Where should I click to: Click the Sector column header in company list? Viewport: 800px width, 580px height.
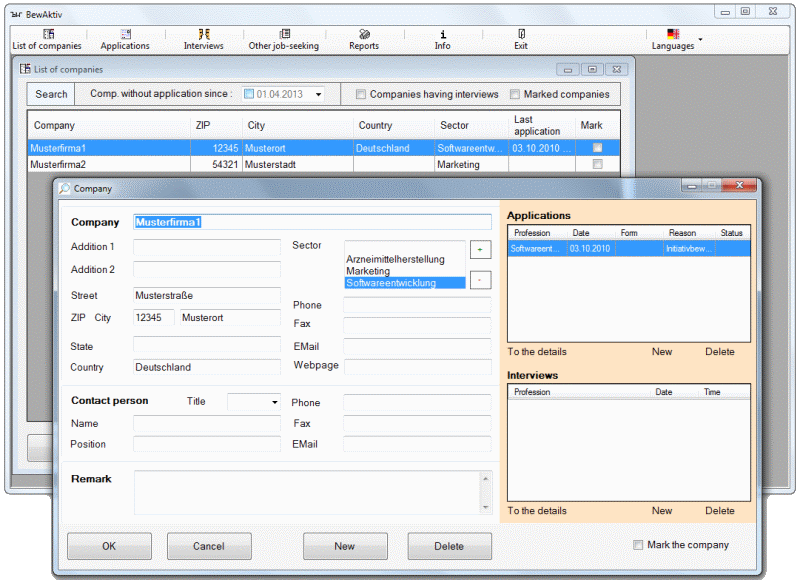pyautogui.click(x=471, y=125)
